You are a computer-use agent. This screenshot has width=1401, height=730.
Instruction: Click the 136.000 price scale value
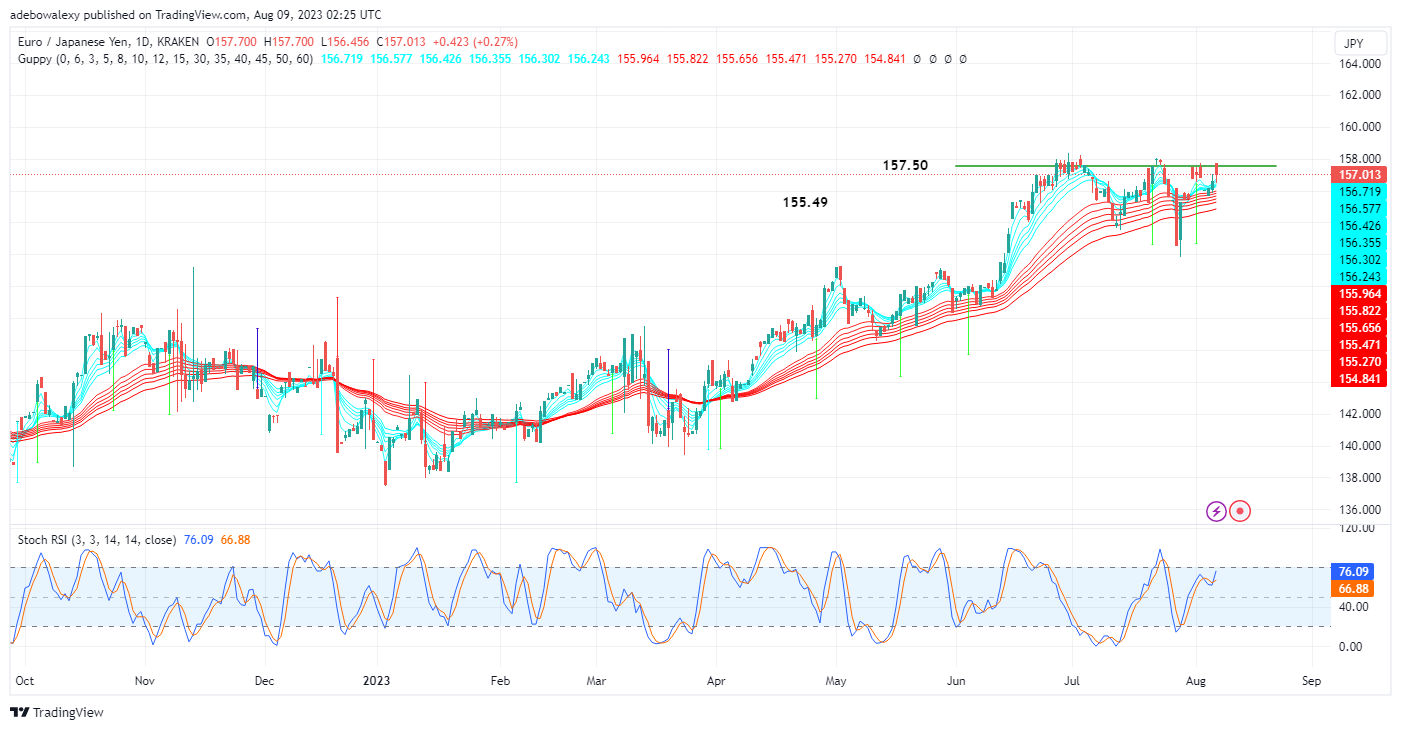(x=1360, y=510)
